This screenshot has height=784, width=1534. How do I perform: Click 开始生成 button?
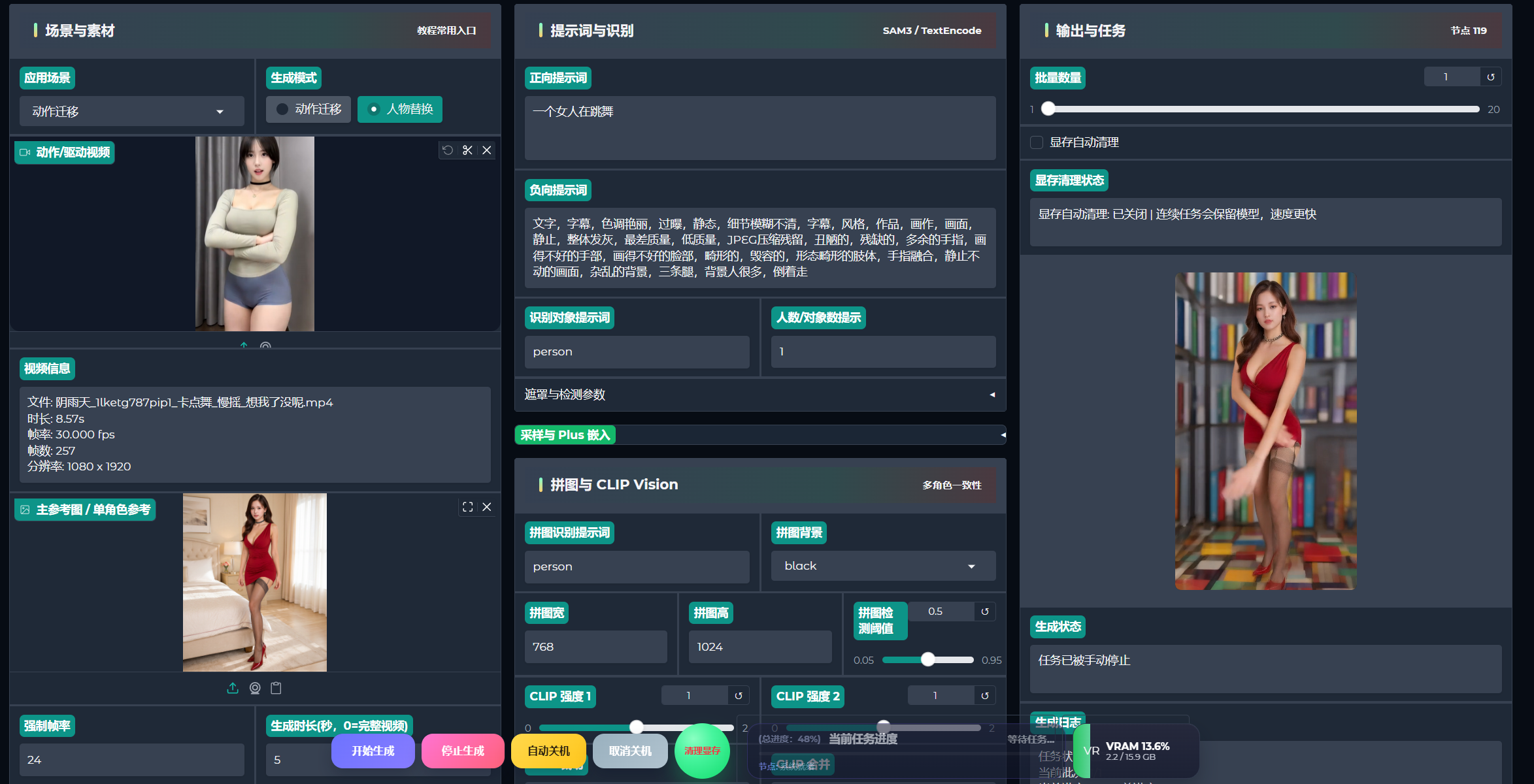point(373,751)
